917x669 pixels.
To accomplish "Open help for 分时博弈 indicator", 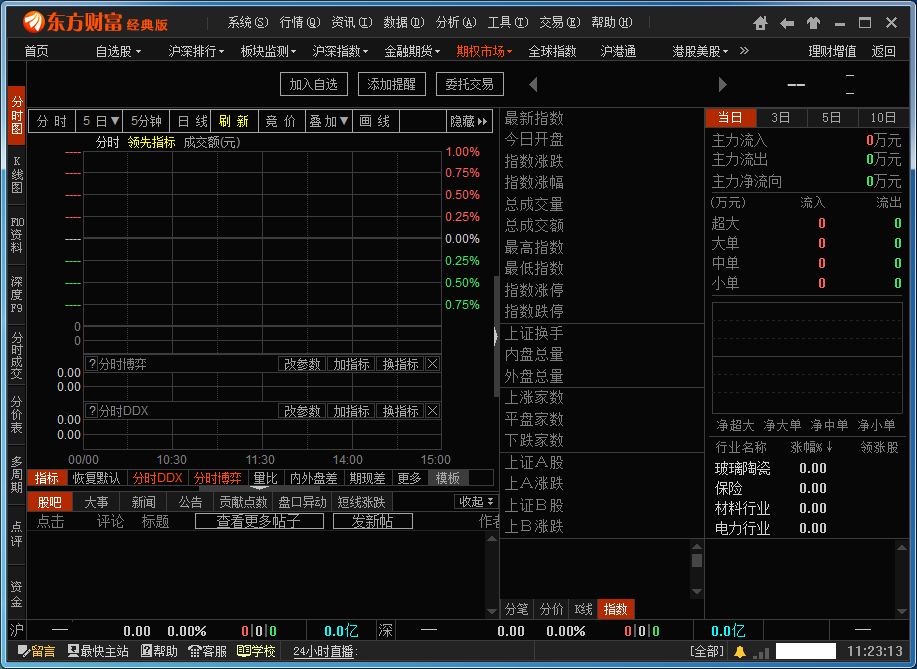I will 91,364.
